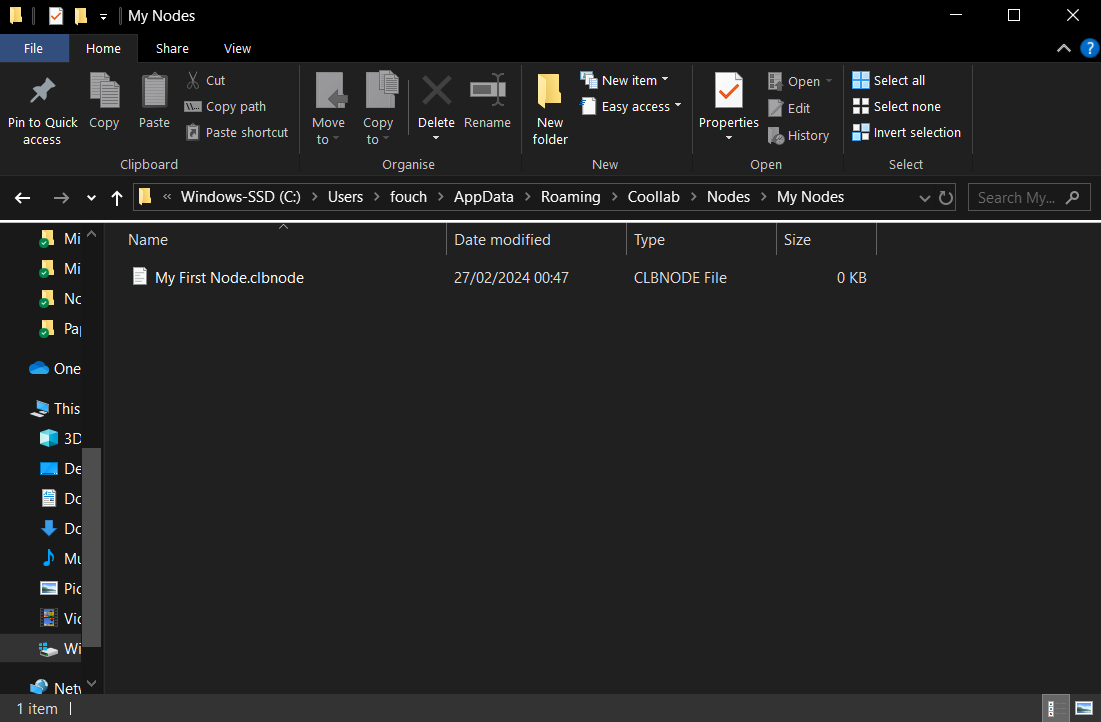1101x722 pixels.
Task: Collapse the ribbon with the chevron
Action: coord(1064,48)
